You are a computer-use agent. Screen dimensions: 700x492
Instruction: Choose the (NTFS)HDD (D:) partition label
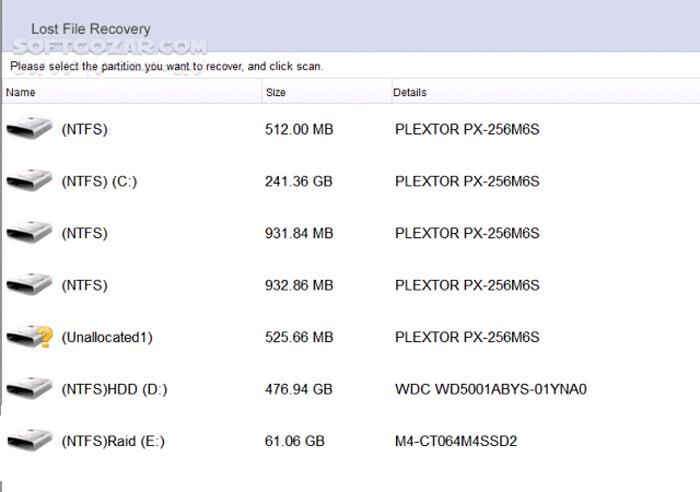click(x=114, y=389)
